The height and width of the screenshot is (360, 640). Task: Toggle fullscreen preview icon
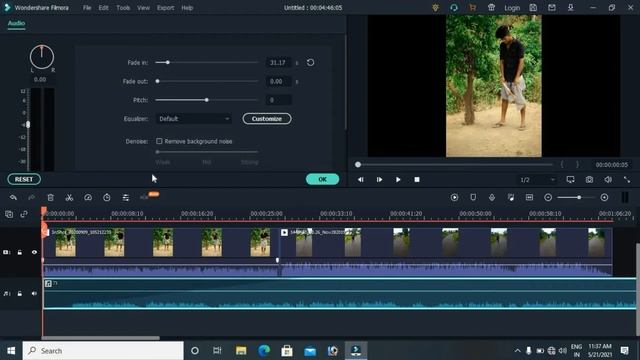(627, 180)
